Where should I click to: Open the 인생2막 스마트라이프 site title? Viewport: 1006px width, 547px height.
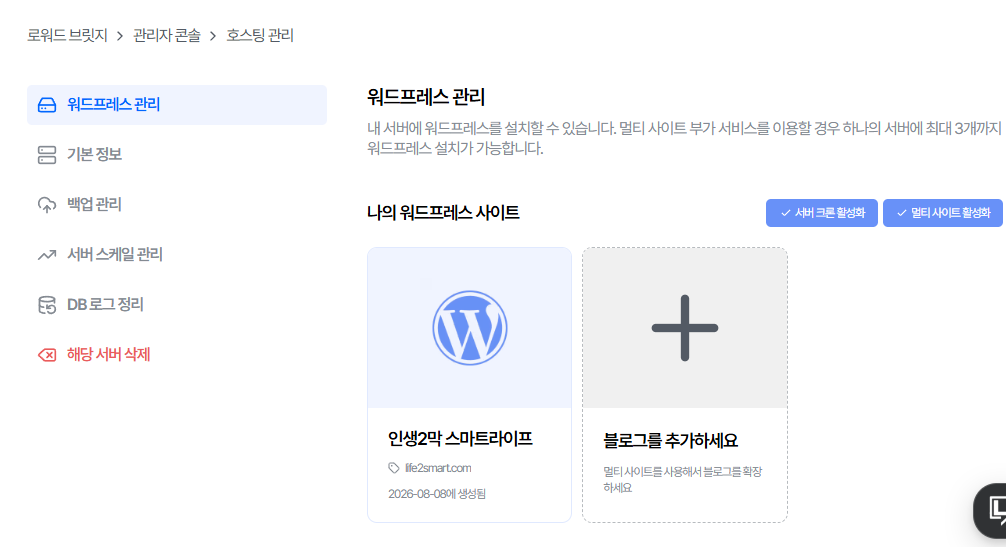pos(460,439)
